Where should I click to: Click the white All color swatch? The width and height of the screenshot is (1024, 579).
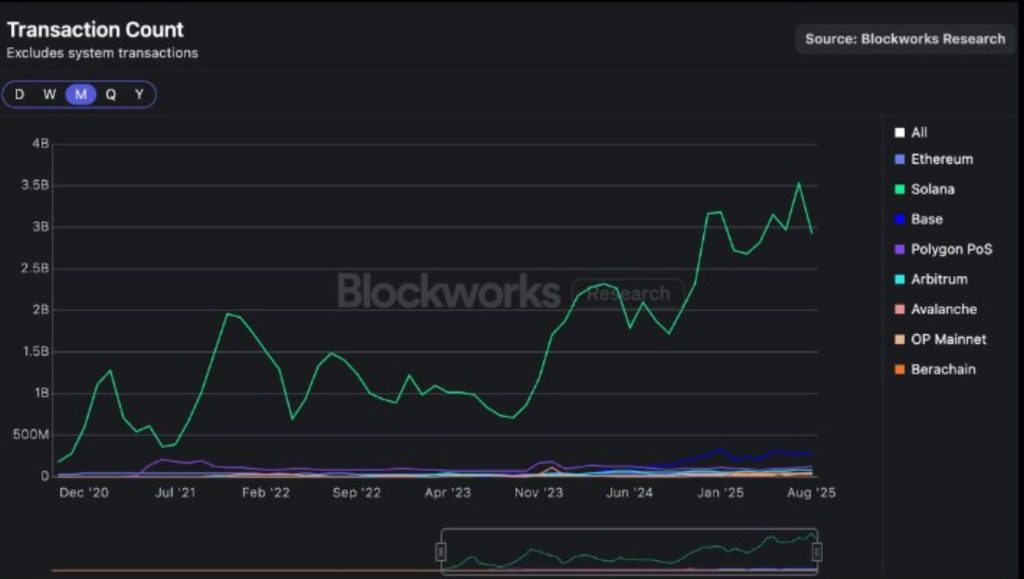900,131
